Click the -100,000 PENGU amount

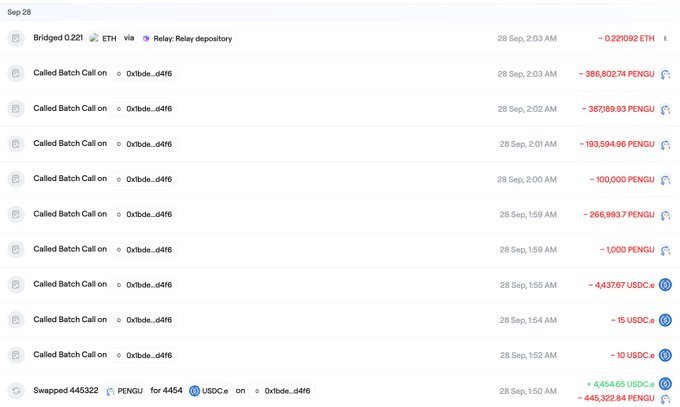tap(622, 179)
